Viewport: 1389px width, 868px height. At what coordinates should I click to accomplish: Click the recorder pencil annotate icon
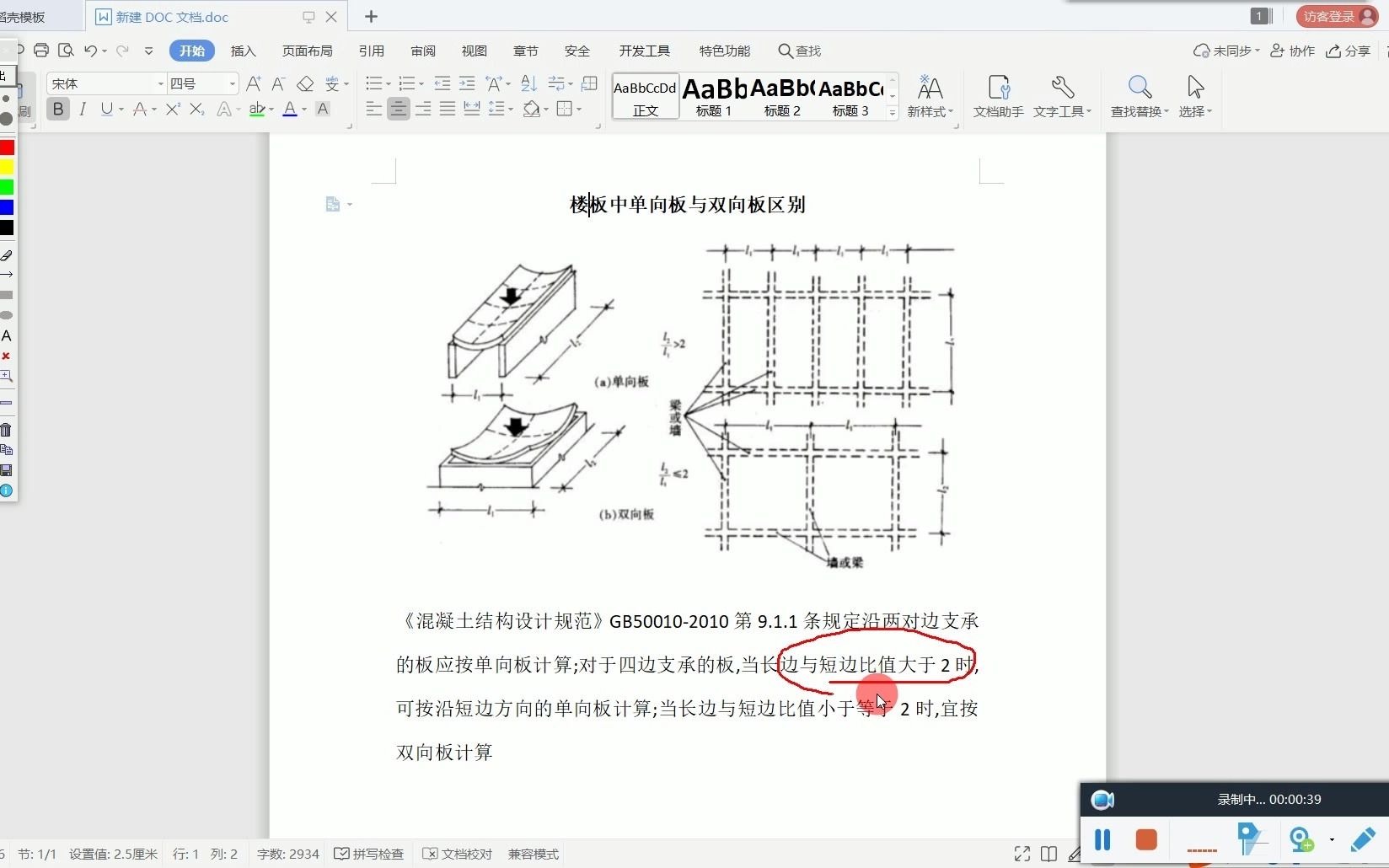point(1363,839)
